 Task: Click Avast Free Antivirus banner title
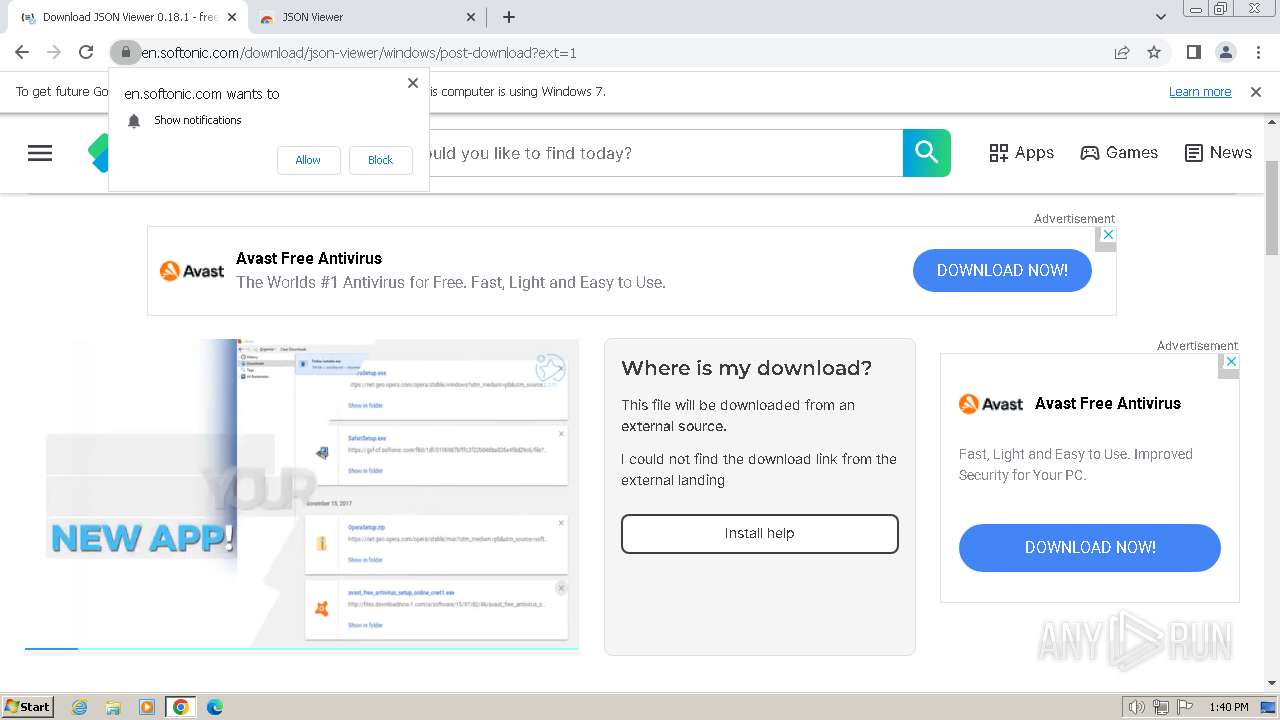(309, 258)
